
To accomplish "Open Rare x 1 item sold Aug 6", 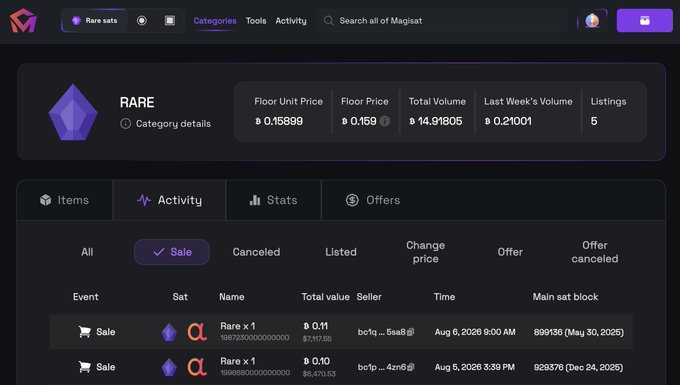I will [238, 326].
